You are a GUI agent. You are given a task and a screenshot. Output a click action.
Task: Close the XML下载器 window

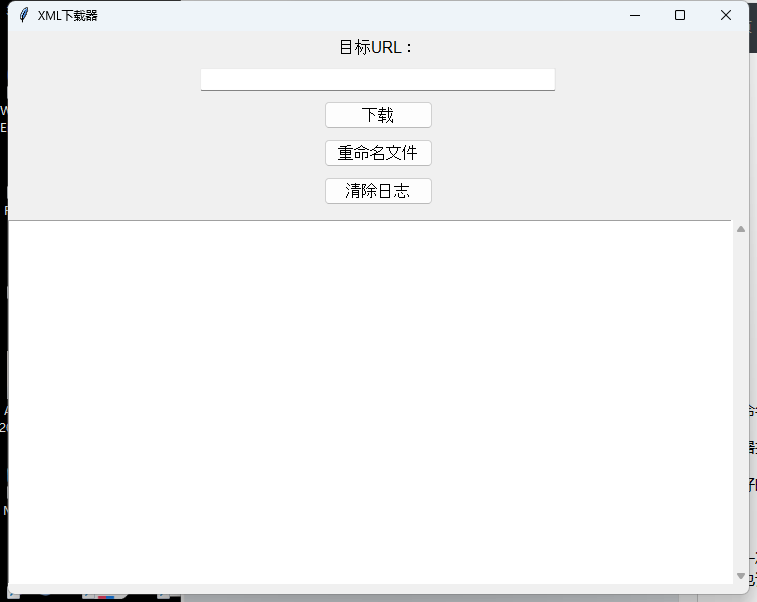[726, 15]
